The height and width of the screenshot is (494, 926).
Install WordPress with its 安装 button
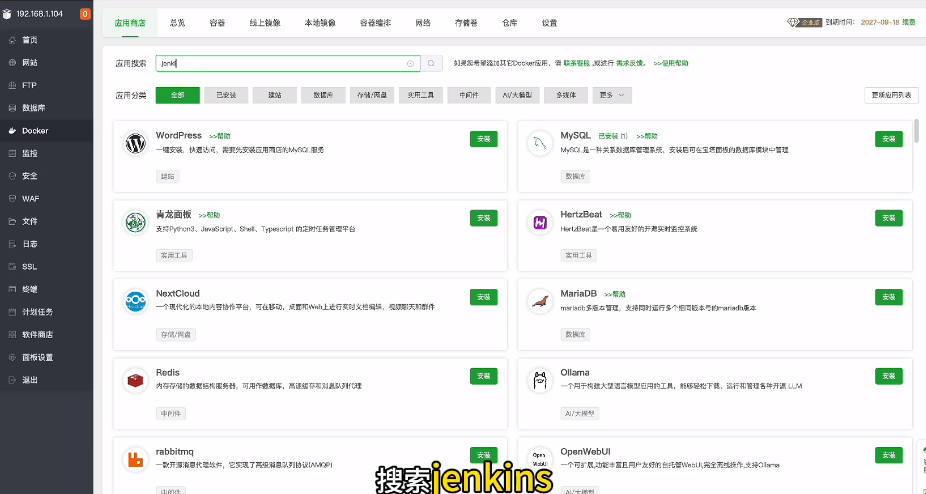[484, 139]
